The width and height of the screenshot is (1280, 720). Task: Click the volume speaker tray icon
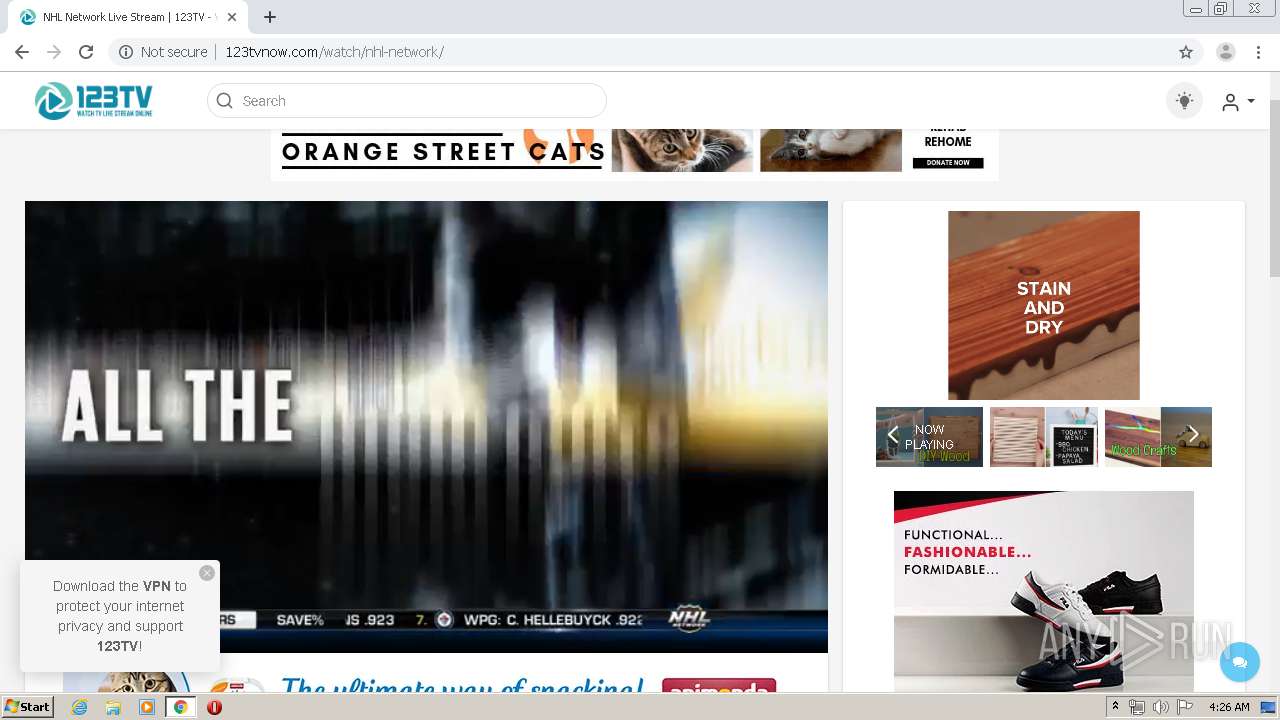click(x=1160, y=707)
